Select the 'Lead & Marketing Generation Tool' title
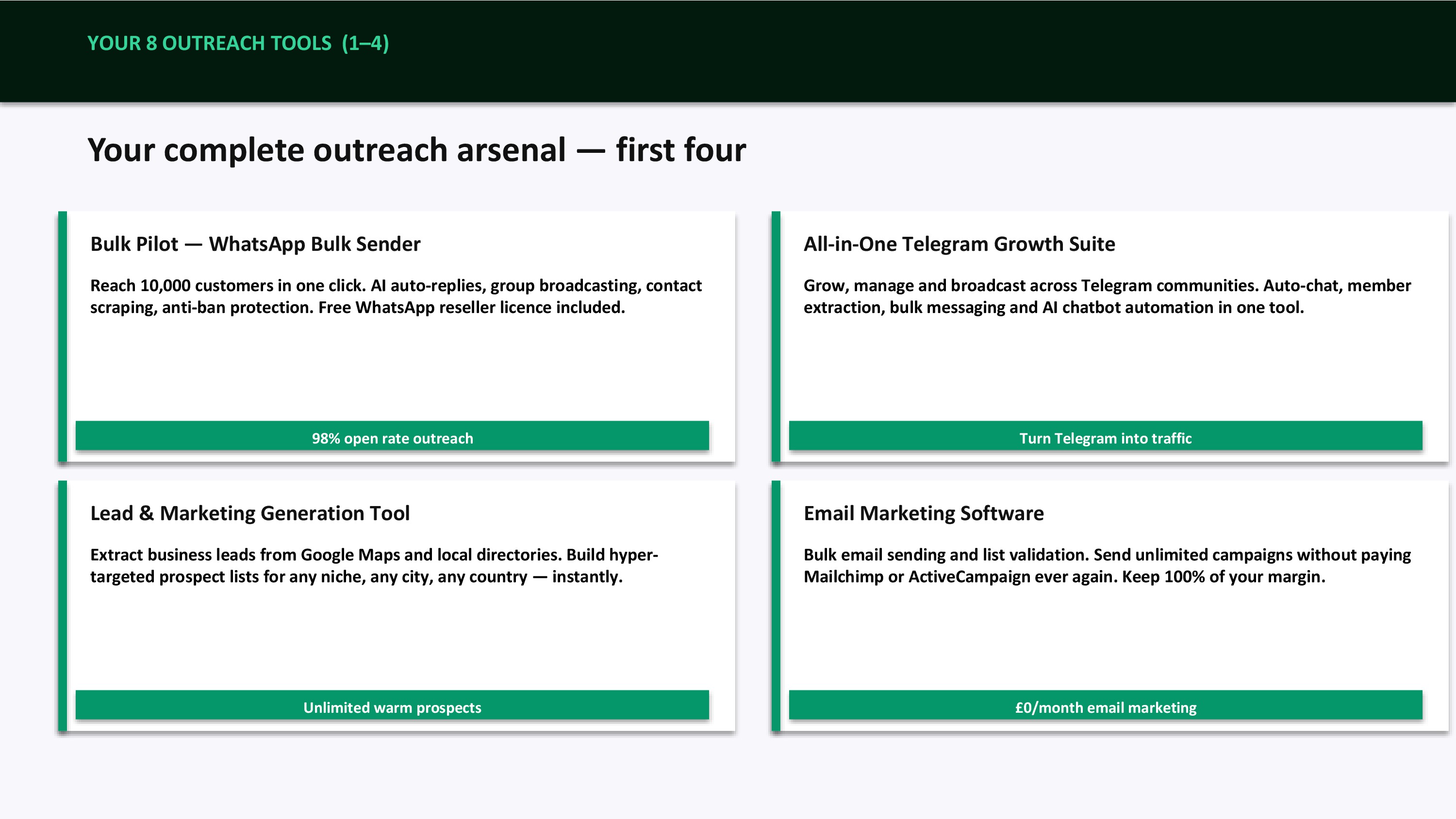Screen dimensions: 1456x819 (250, 513)
